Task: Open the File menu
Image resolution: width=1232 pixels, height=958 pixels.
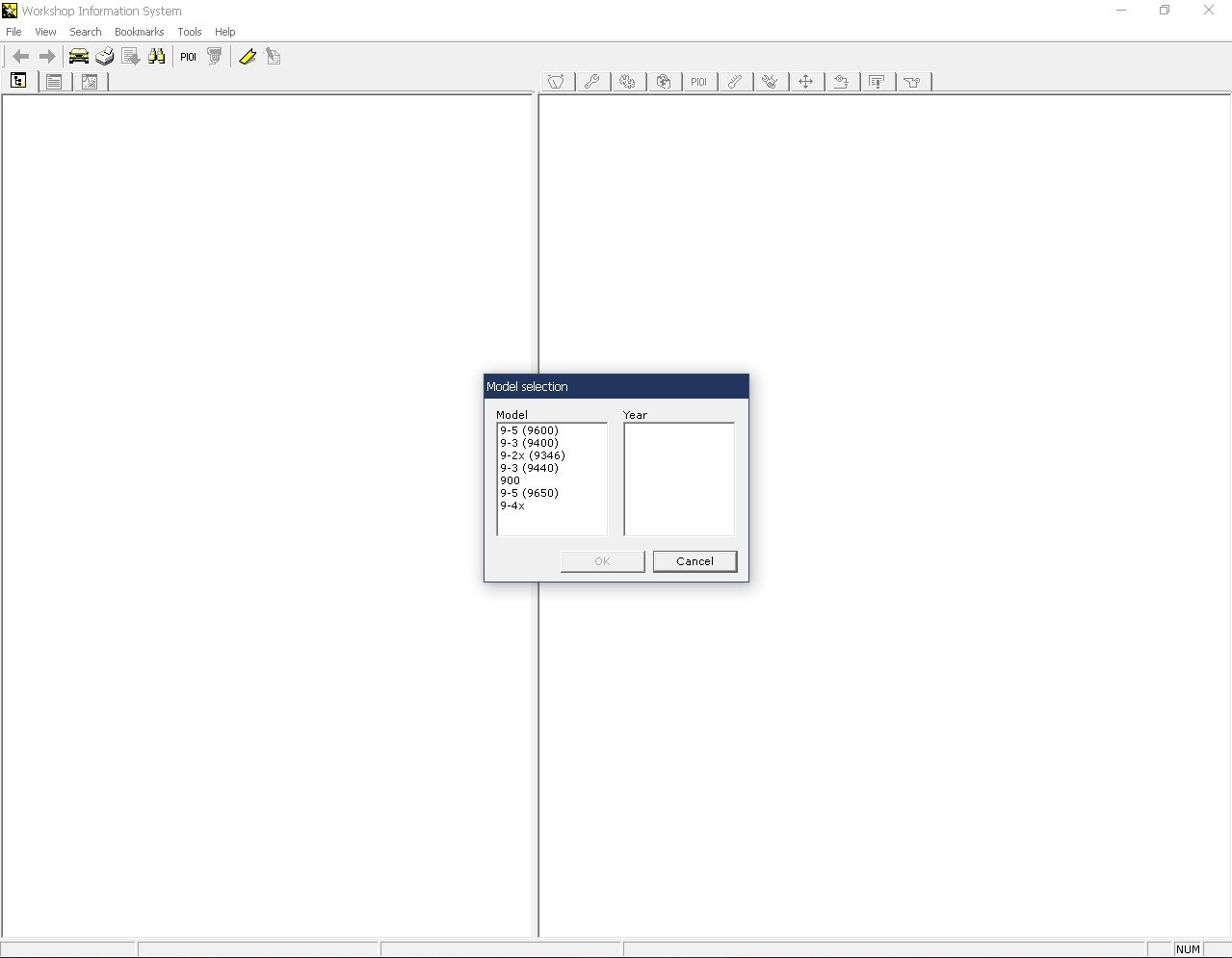Action: [13, 32]
